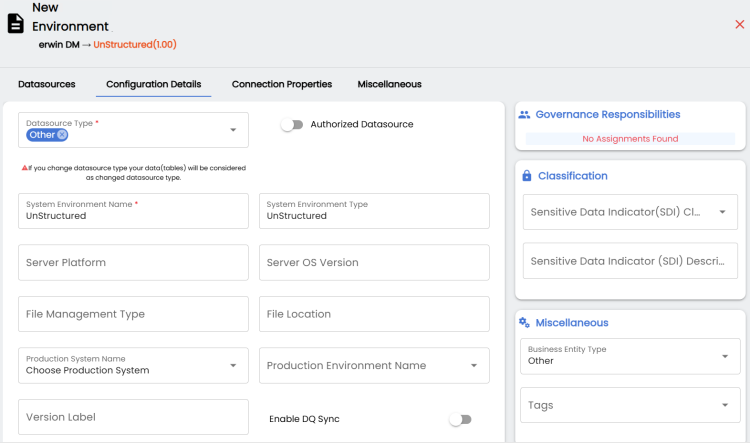Click the document icon beside New Environment
Viewport: 750px width, 443px height.
[16, 23]
